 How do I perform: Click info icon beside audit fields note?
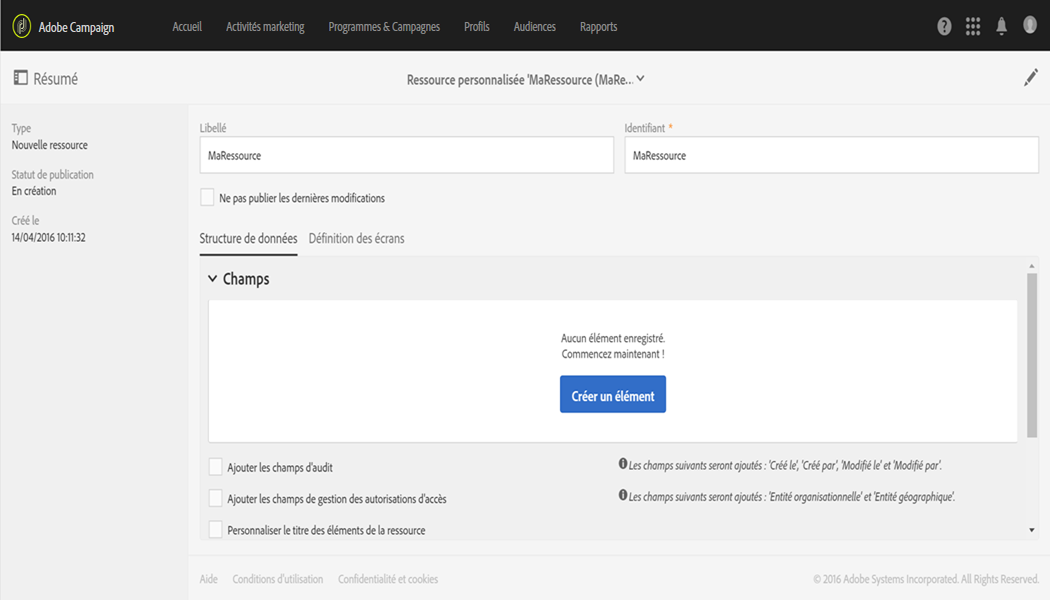point(622,465)
